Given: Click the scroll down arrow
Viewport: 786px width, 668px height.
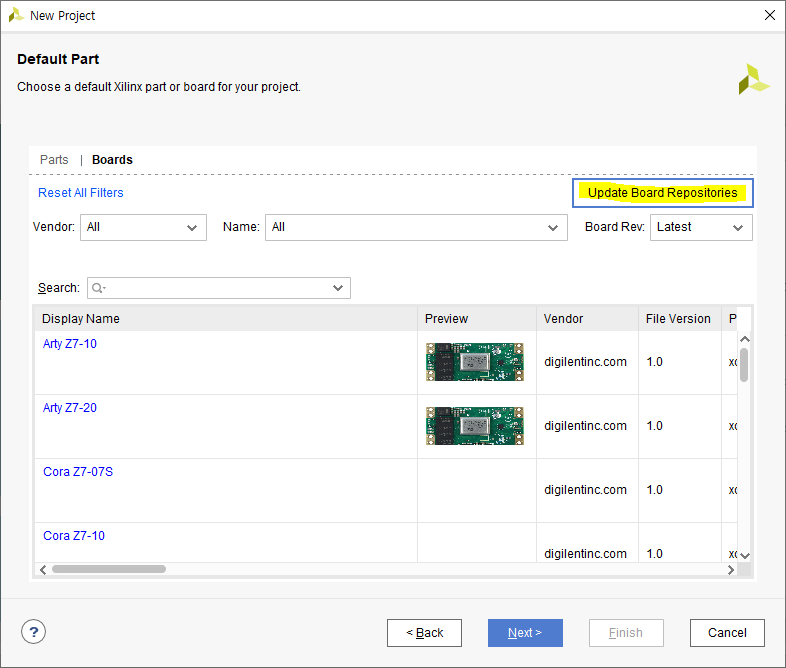Looking at the screenshot, I should tap(745, 555).
